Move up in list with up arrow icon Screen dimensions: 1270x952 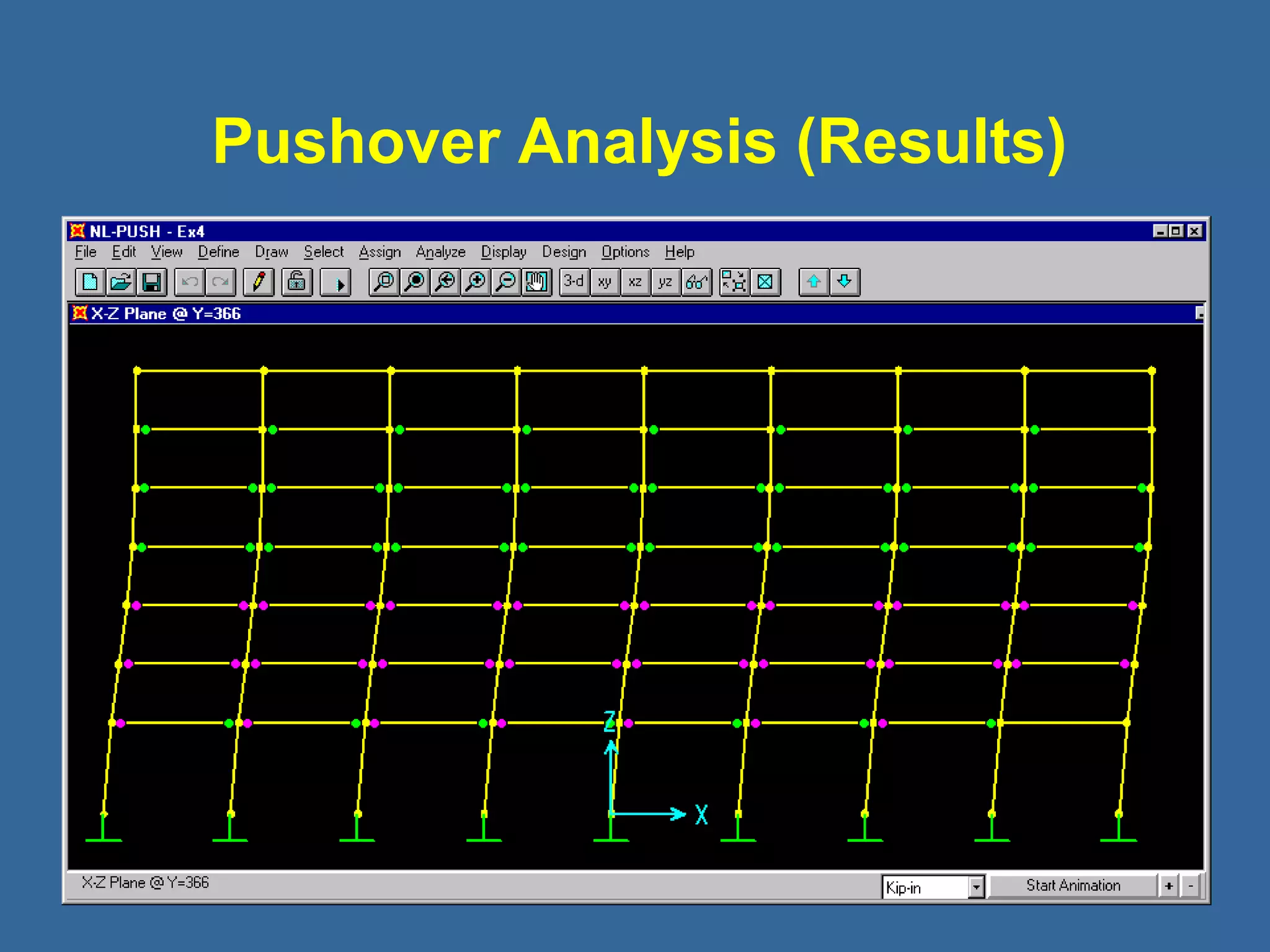(x=814, y=282)
